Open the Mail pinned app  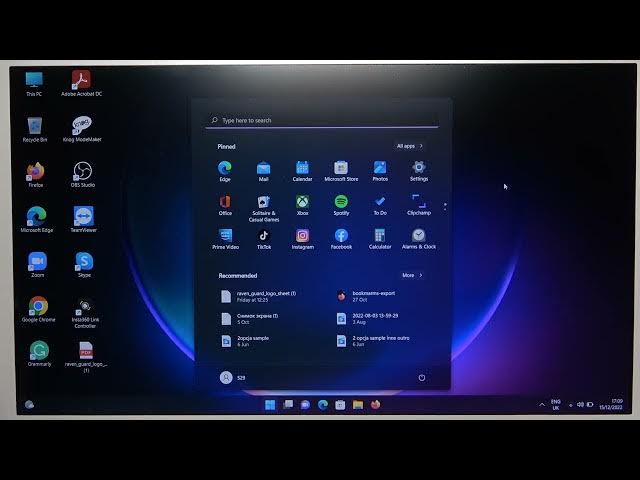263,171
